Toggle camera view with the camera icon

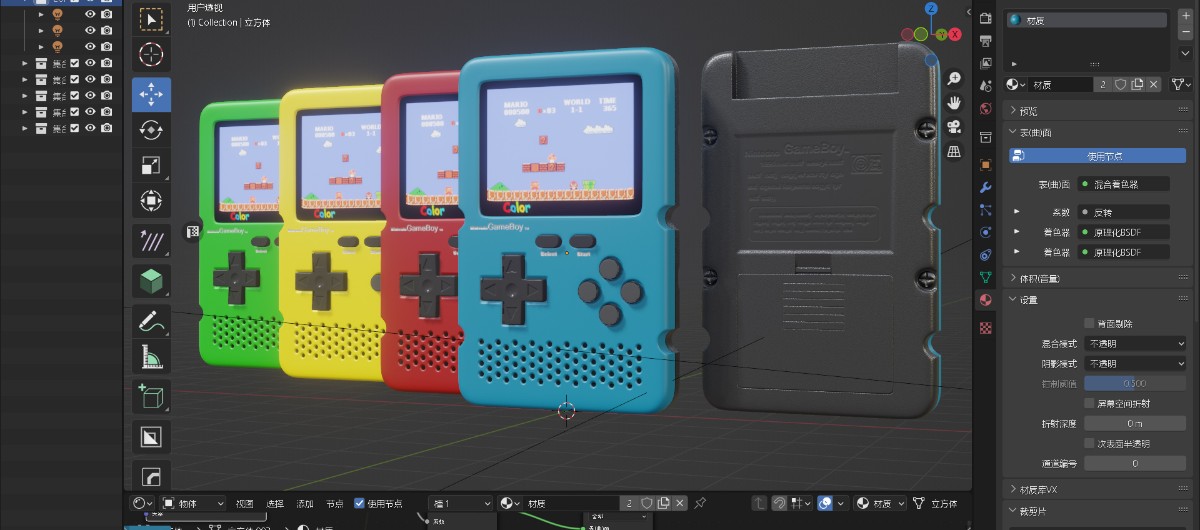954,127
